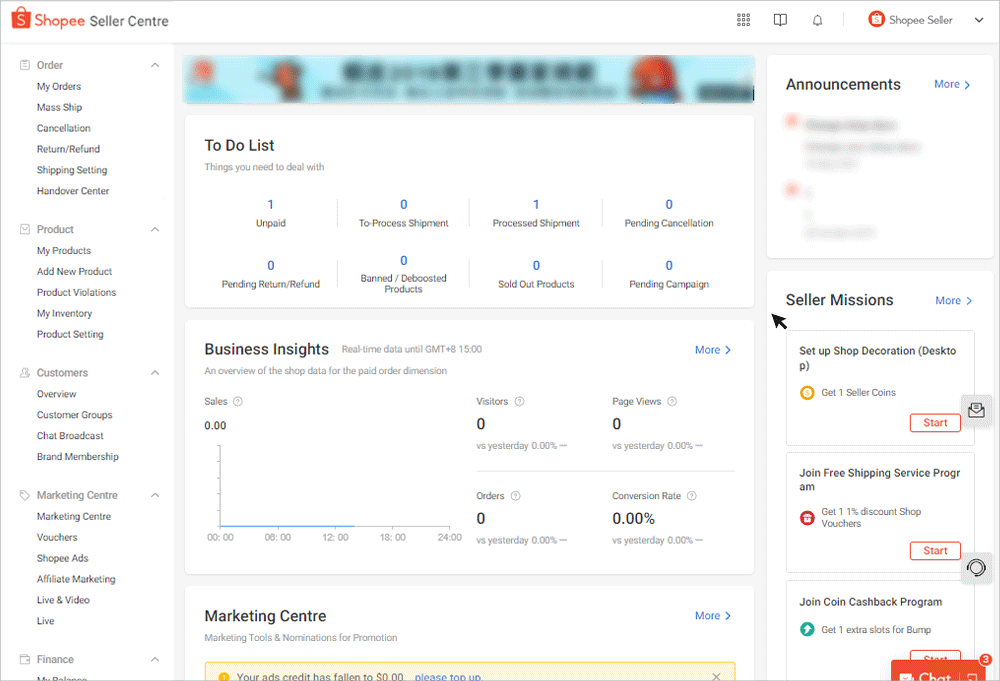Image resolution: width=1000 pixels, height=681 pixels.
Task: Click the Marketing Centre tag icon
Action: 22,494
